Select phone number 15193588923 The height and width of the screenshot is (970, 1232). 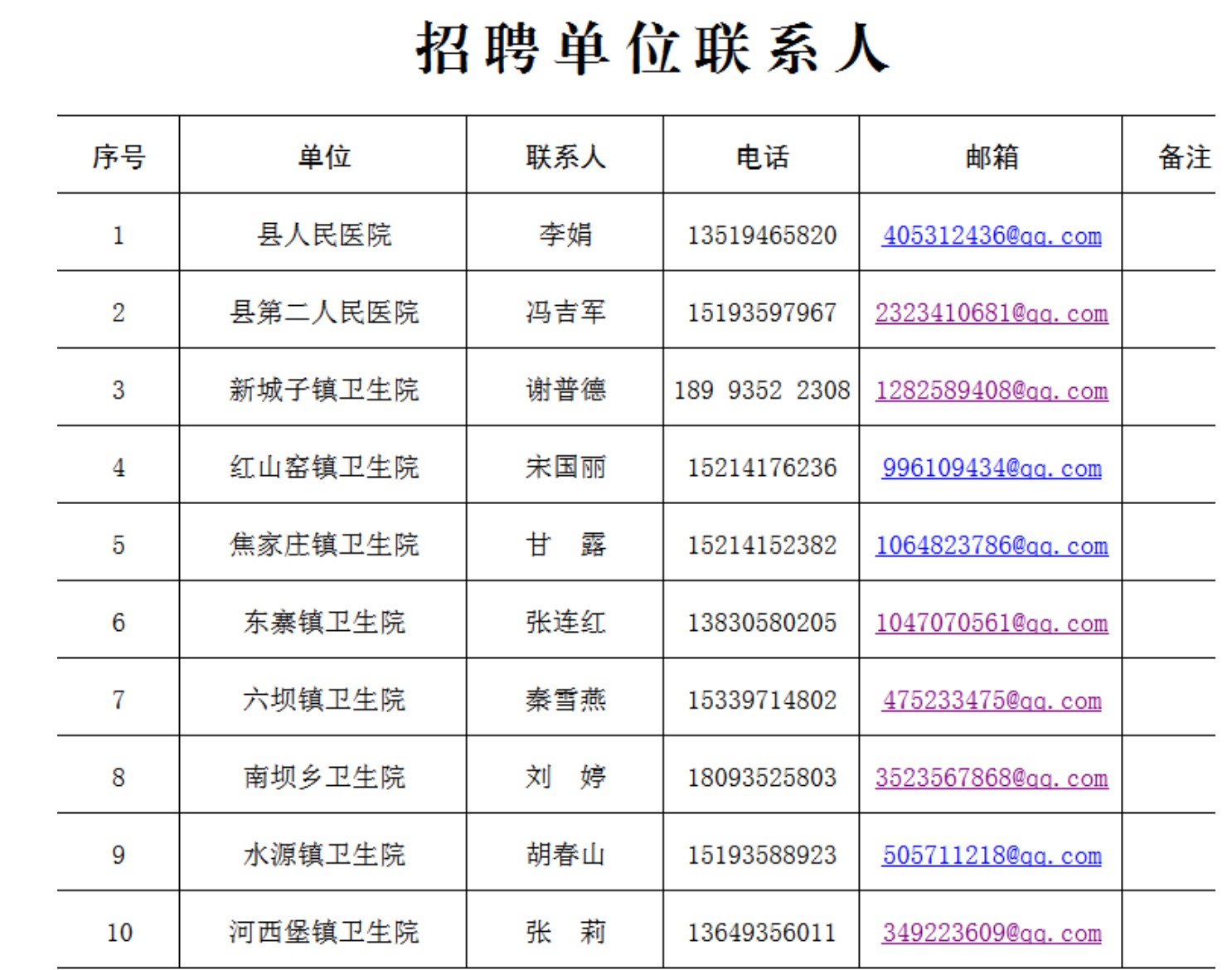click(762, 855)
